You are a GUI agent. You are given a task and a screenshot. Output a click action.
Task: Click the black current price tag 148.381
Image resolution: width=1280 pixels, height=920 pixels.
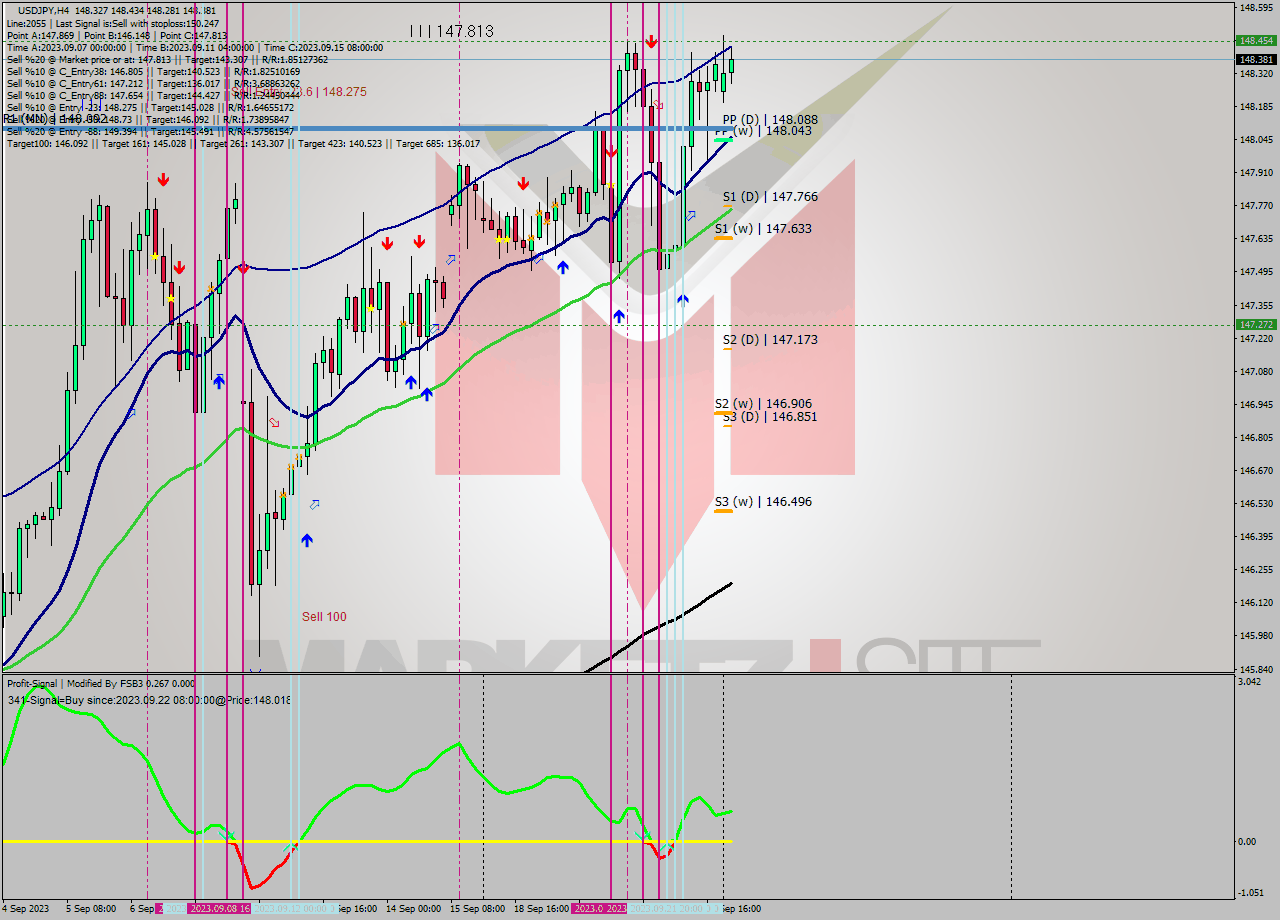(x=1255, y=59)
